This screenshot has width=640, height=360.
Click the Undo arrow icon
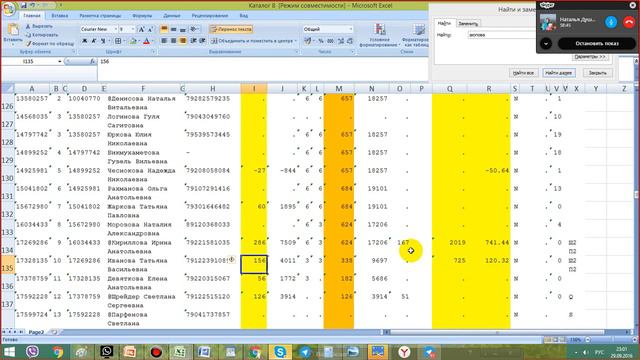(x=32, y=5)
